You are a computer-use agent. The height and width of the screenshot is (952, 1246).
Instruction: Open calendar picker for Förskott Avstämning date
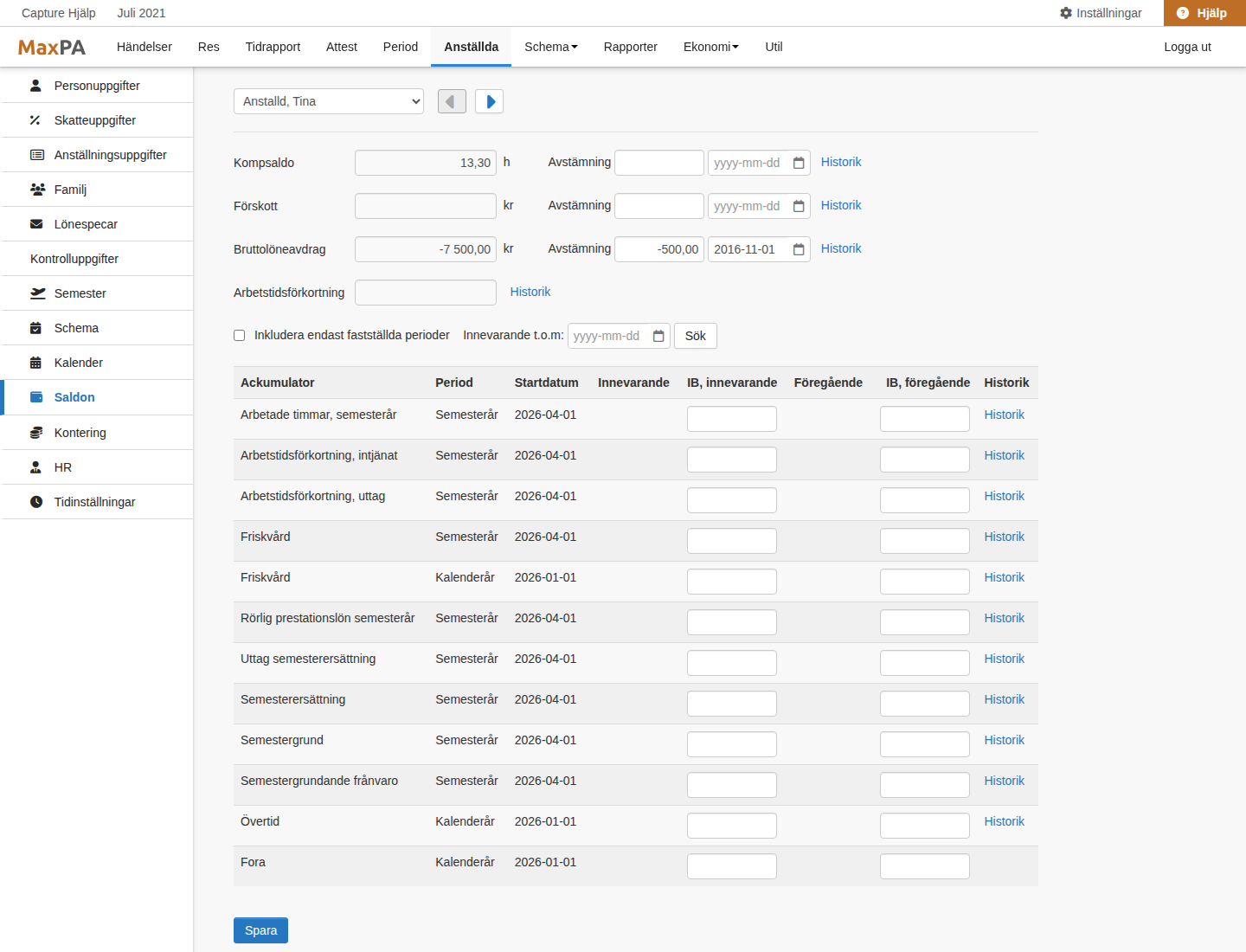[x=799, y=206]
